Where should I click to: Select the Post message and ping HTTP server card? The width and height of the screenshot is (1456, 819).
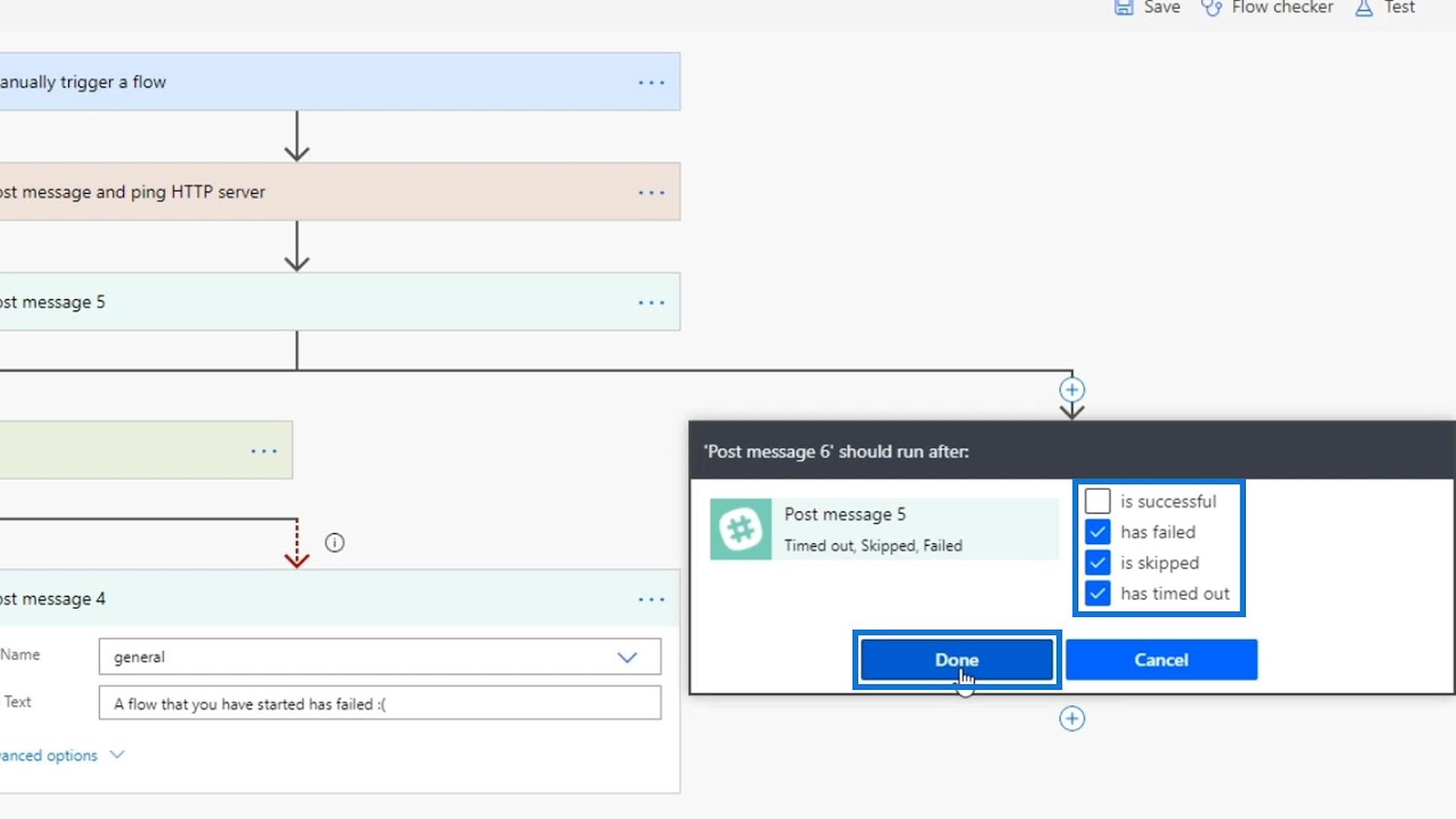tap(339, 192)
